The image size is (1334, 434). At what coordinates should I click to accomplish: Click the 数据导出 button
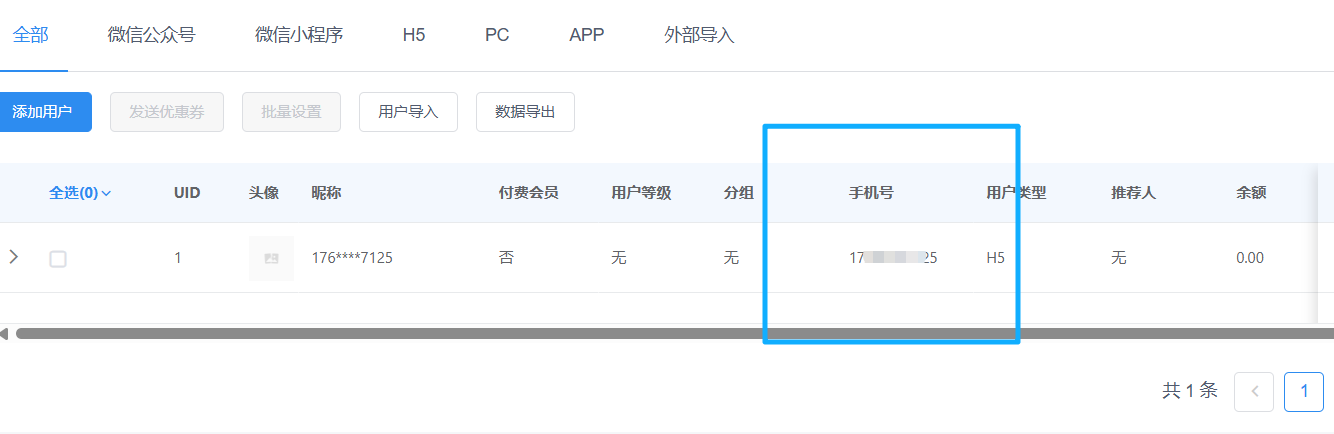point(525,112)
